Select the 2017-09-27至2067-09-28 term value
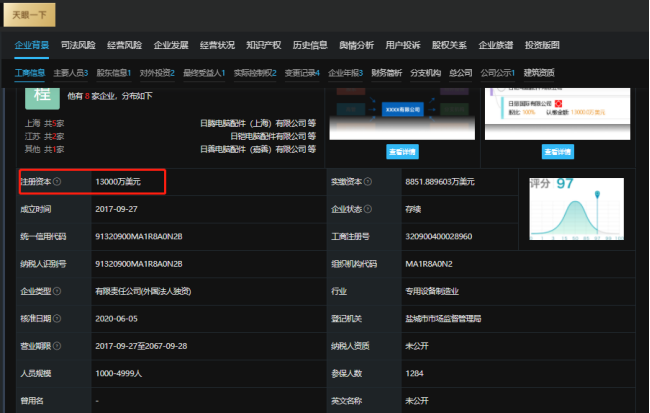The height and width of the screenshot is (413, 650). [x=141, y=346]
